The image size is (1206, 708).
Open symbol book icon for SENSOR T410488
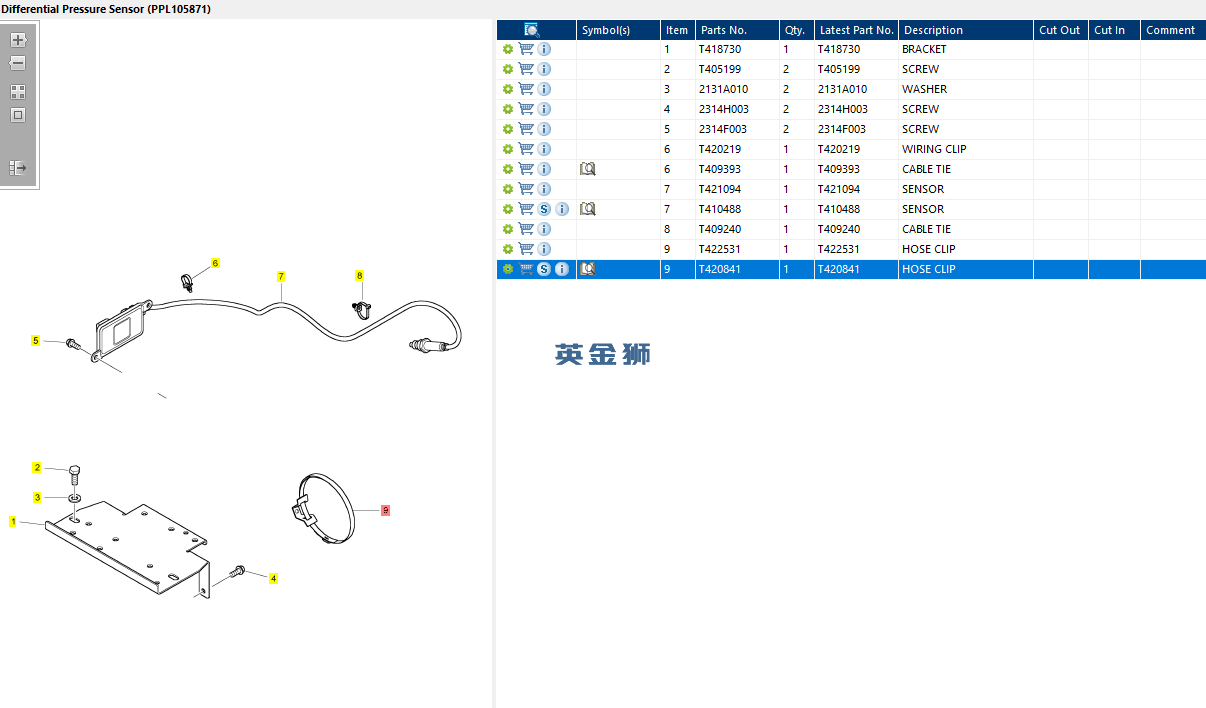588,209
